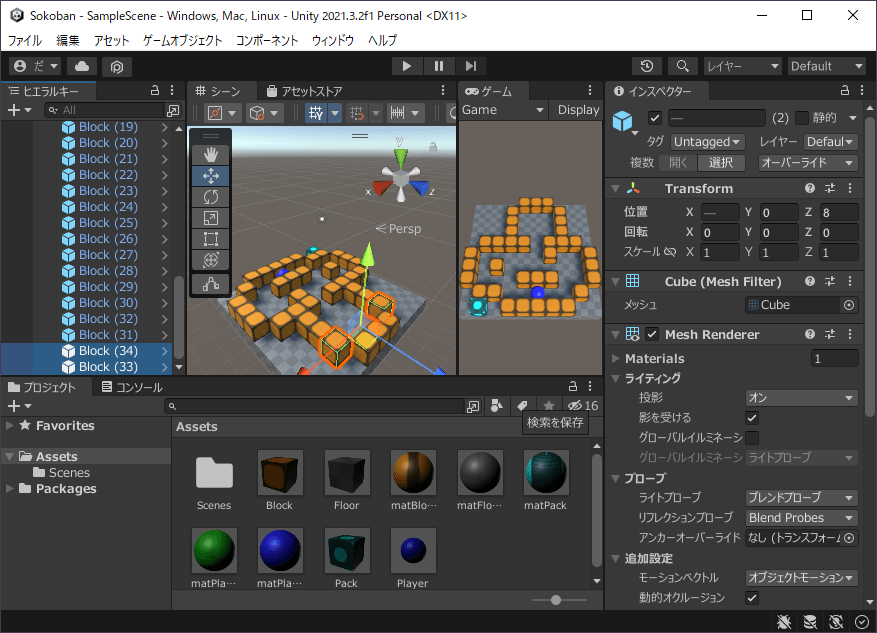Toggle the scene grid visibility button
Viewport: 877px width, 633px height.
[316, 113]
